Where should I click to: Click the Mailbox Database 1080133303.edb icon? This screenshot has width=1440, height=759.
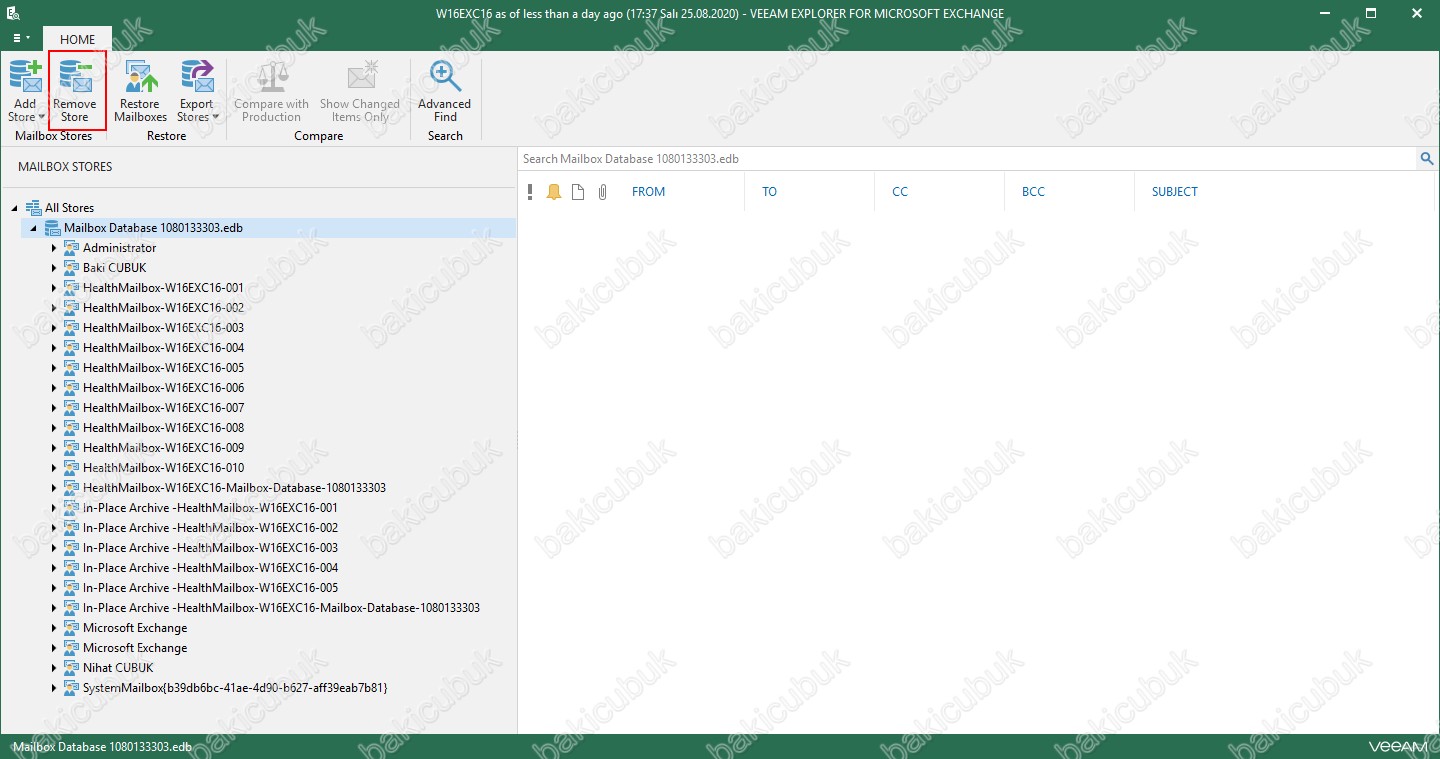52,228
